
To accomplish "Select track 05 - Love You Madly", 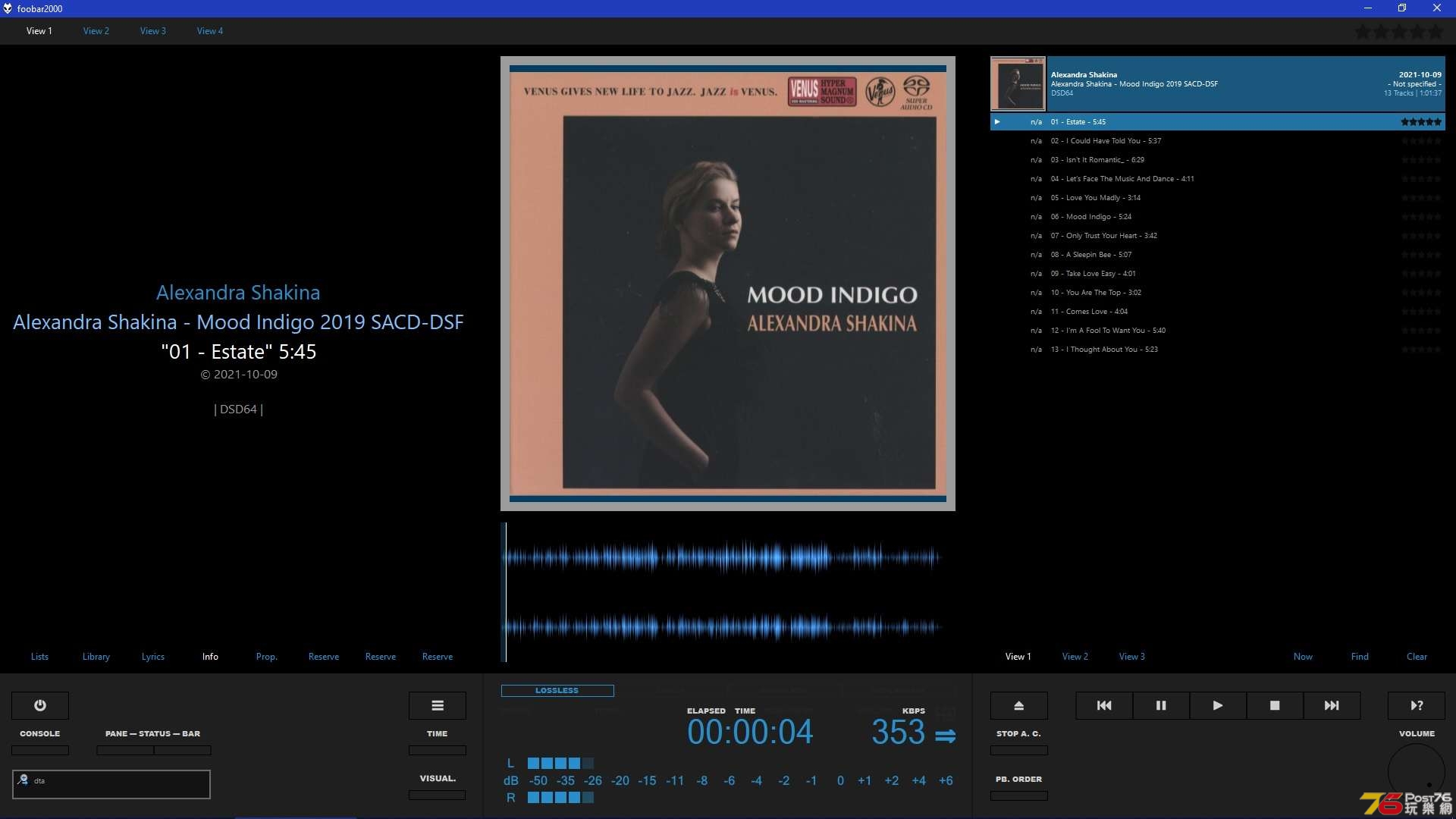I will pyautogui.click(x=1218, y=198).
